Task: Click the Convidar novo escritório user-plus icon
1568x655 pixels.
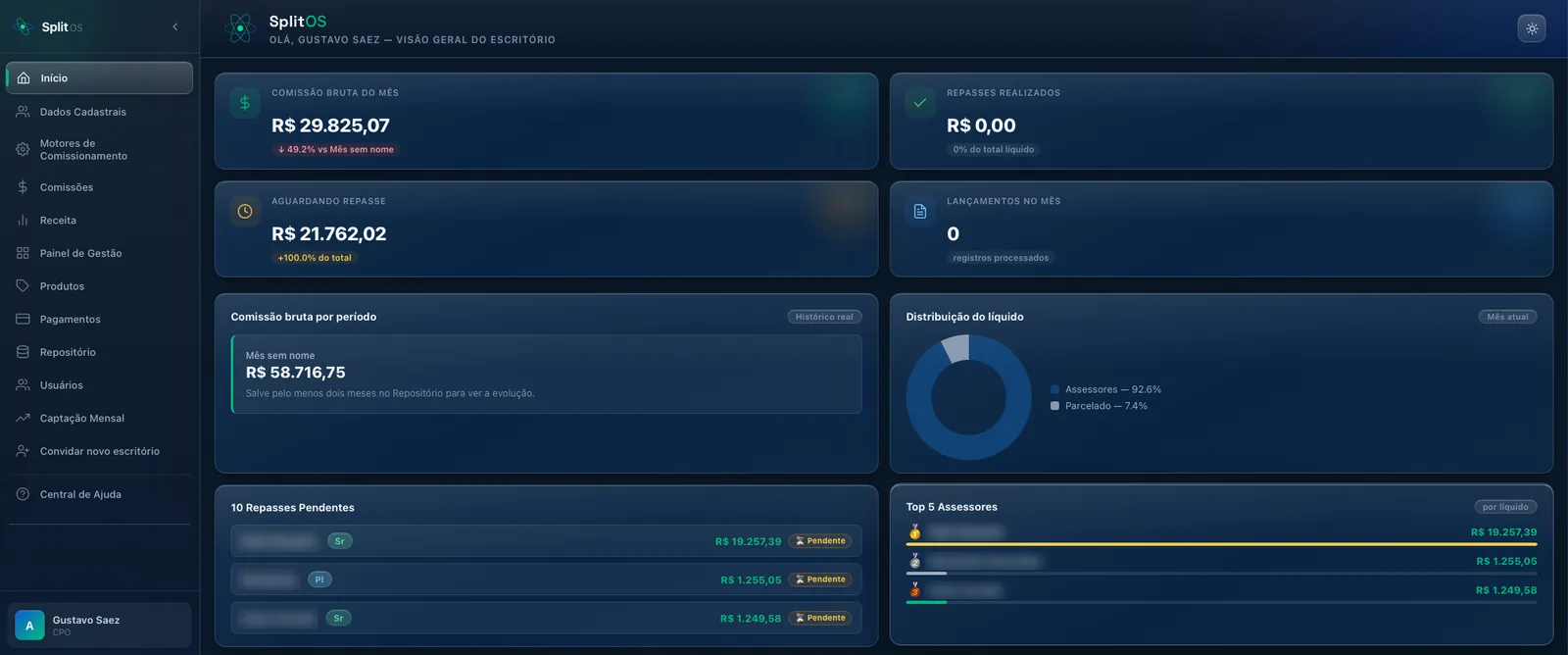Action: click(23, 451)
